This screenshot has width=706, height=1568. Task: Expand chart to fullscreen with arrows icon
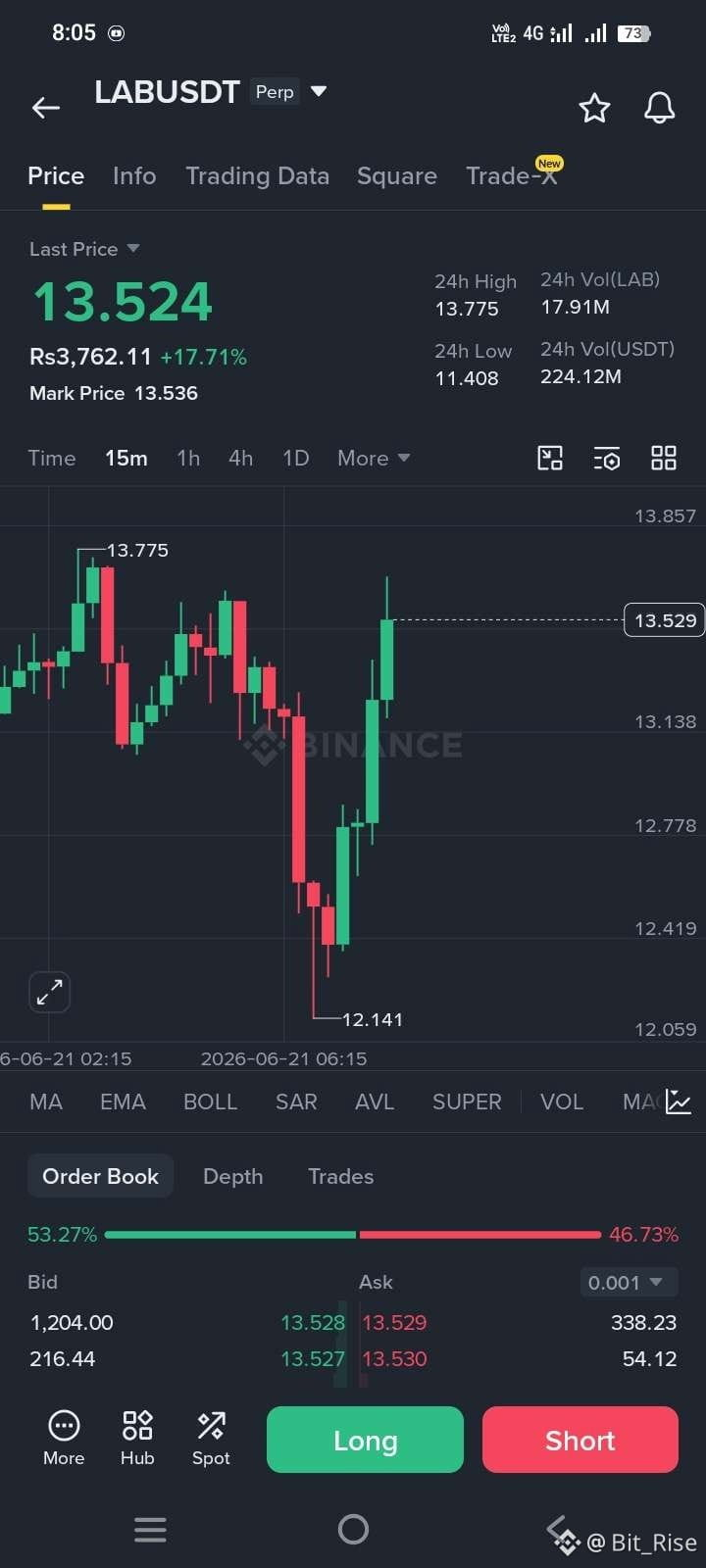(x=49, y=992)
